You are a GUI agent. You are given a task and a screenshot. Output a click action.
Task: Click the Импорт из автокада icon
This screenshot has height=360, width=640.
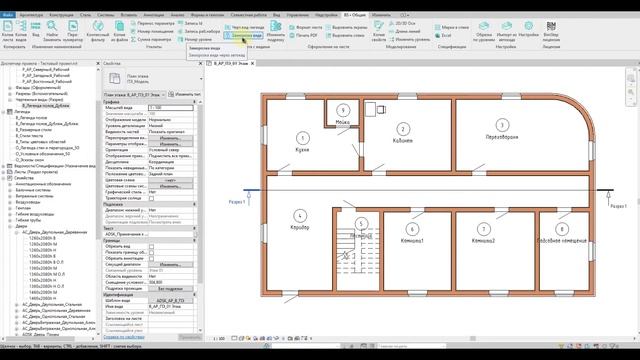click(507, 31)
